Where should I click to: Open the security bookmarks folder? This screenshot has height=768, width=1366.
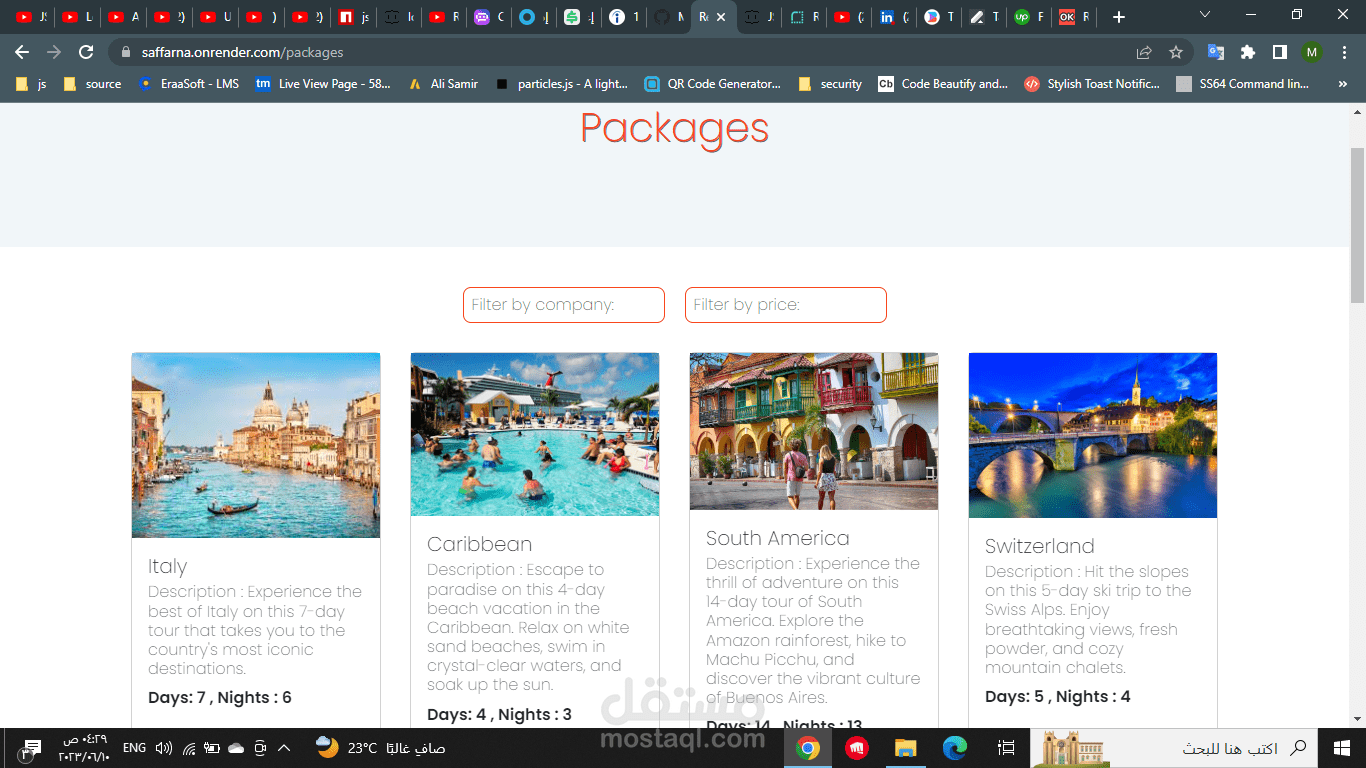[830, 84]
